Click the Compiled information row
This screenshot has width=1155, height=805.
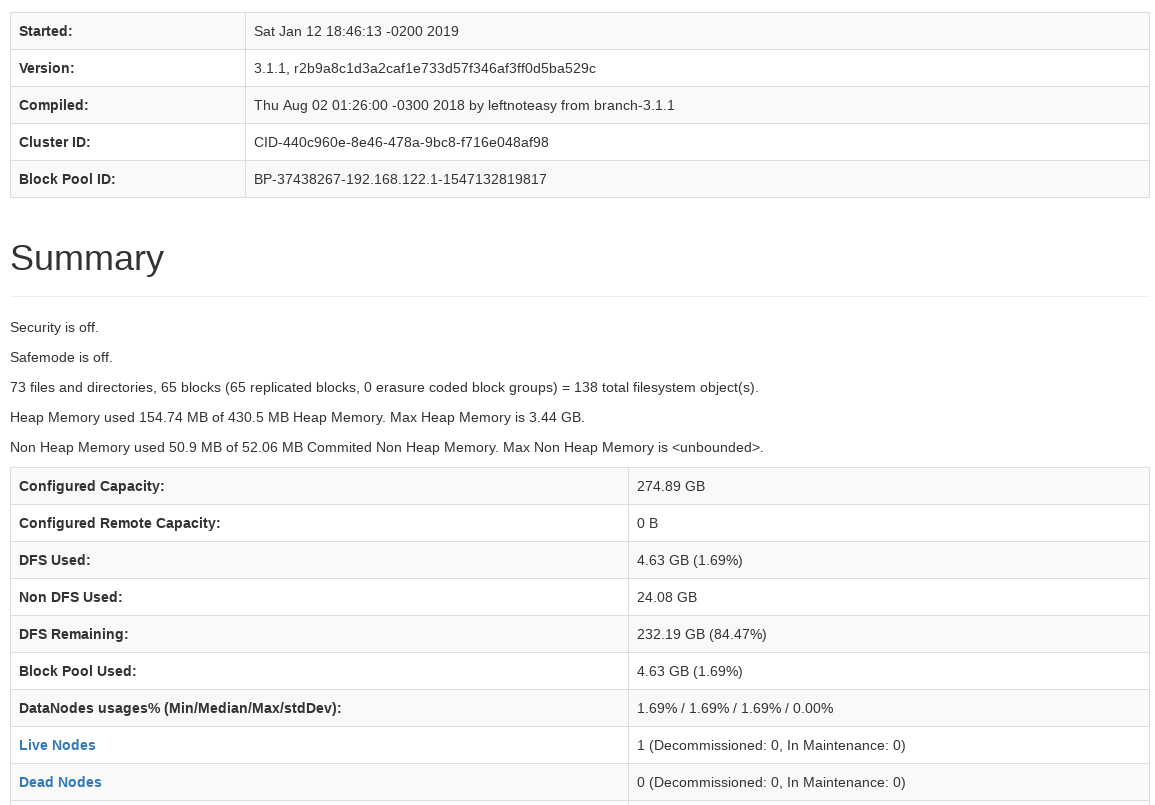(x=464, y=105)
